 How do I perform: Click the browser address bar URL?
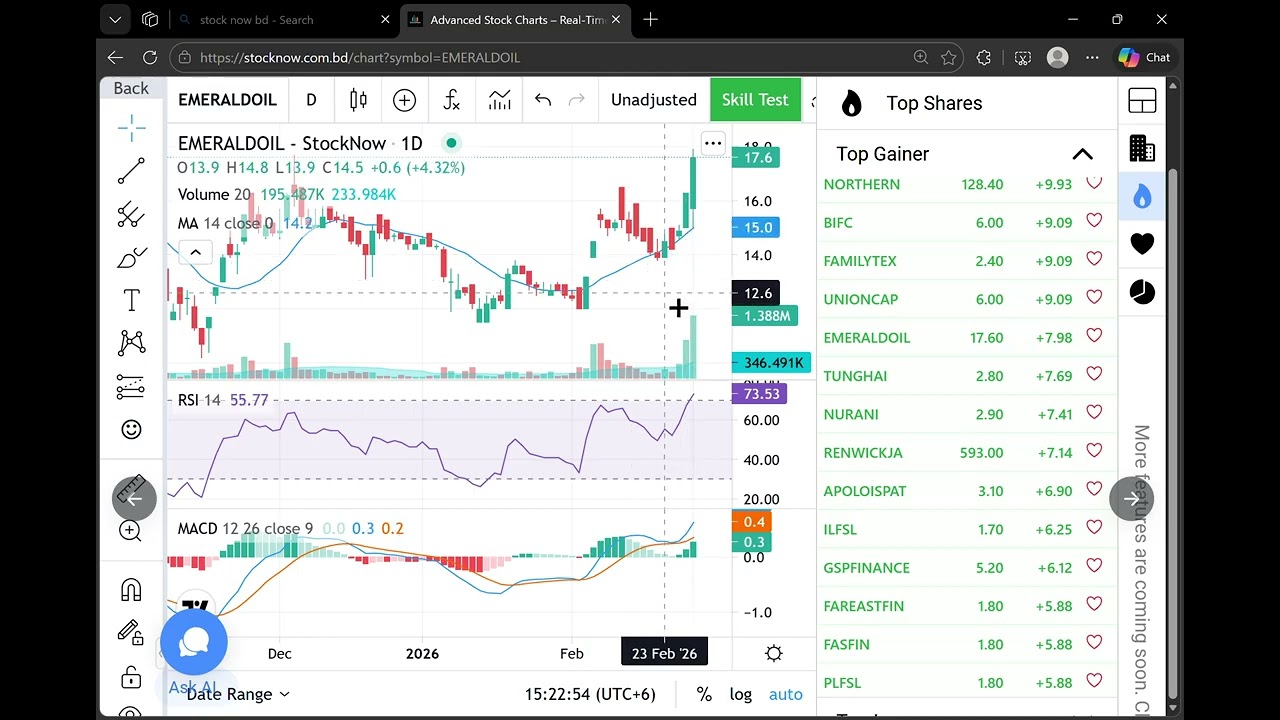click(x=360, y=58)
